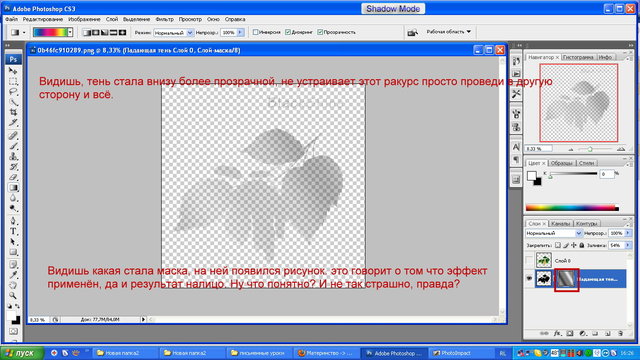Open options bar opacity slider arrow
Screen dimensions: 640x360
coord(240,32)
